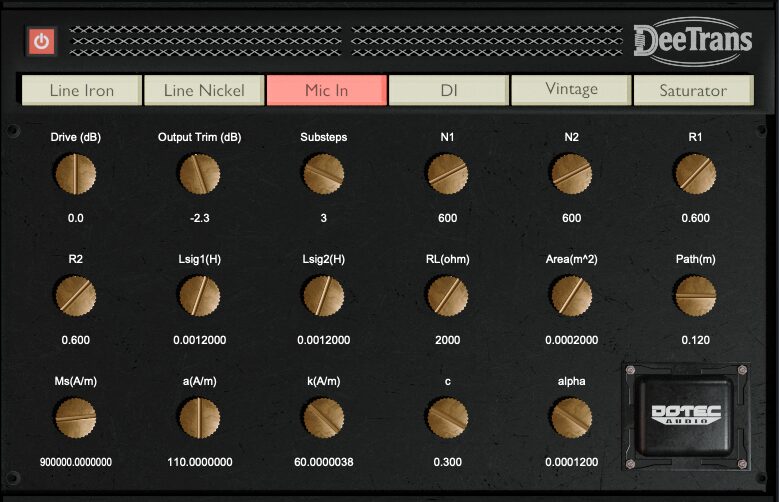This screenshot has width=779, height=502.
Task: Click the Ms(A/m) knob
Action: (x=76, y=418)
